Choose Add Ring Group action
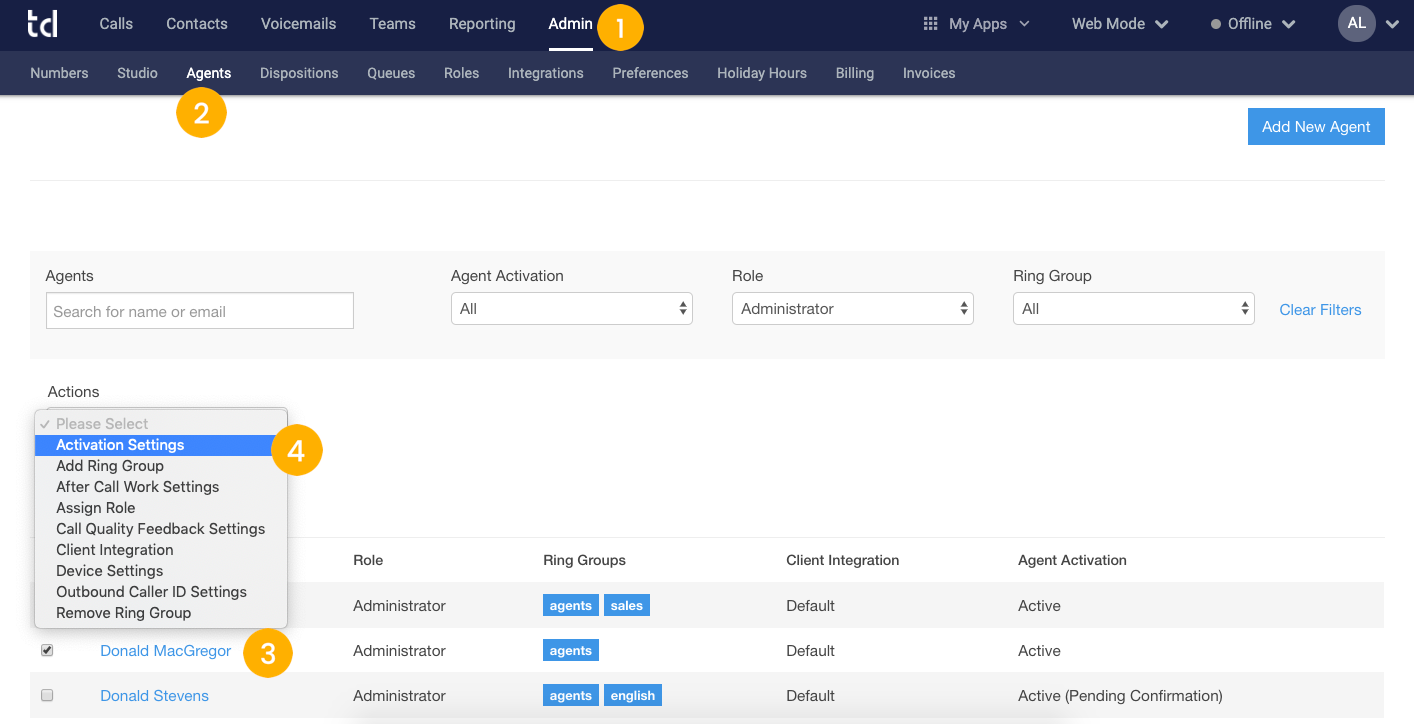The width and height of the screenshot is (1414, 724). [161, 466]
